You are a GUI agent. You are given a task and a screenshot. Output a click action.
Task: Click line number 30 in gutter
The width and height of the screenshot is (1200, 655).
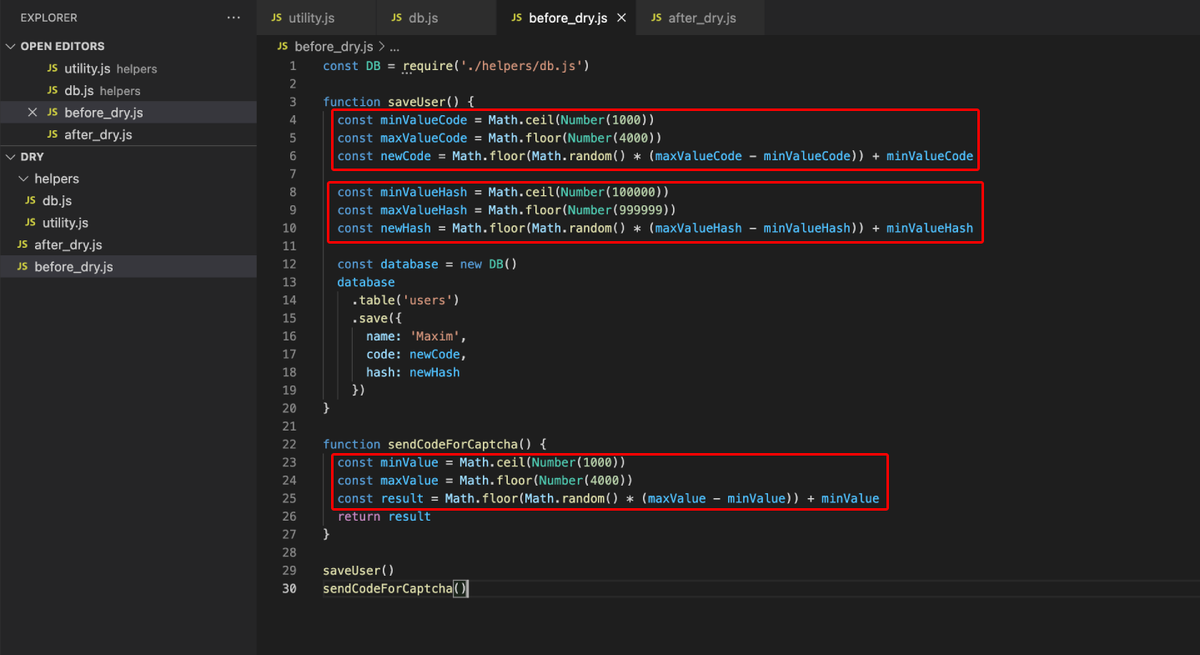(289, 588)
